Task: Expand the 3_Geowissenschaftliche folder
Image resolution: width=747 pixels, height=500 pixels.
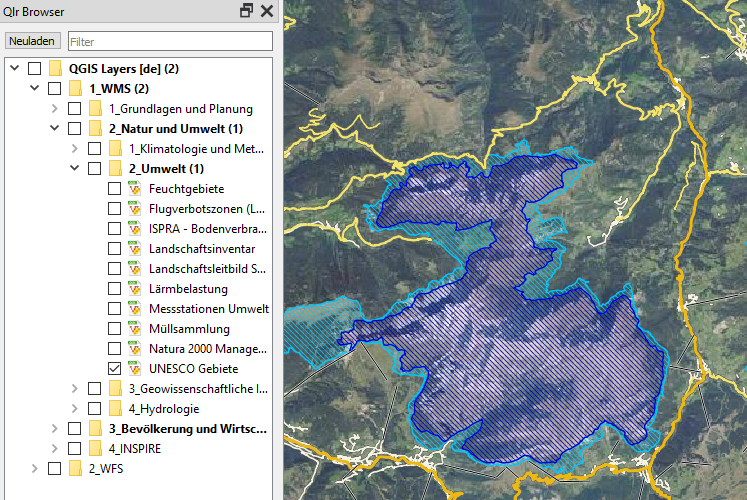Action: pos(75,389)
